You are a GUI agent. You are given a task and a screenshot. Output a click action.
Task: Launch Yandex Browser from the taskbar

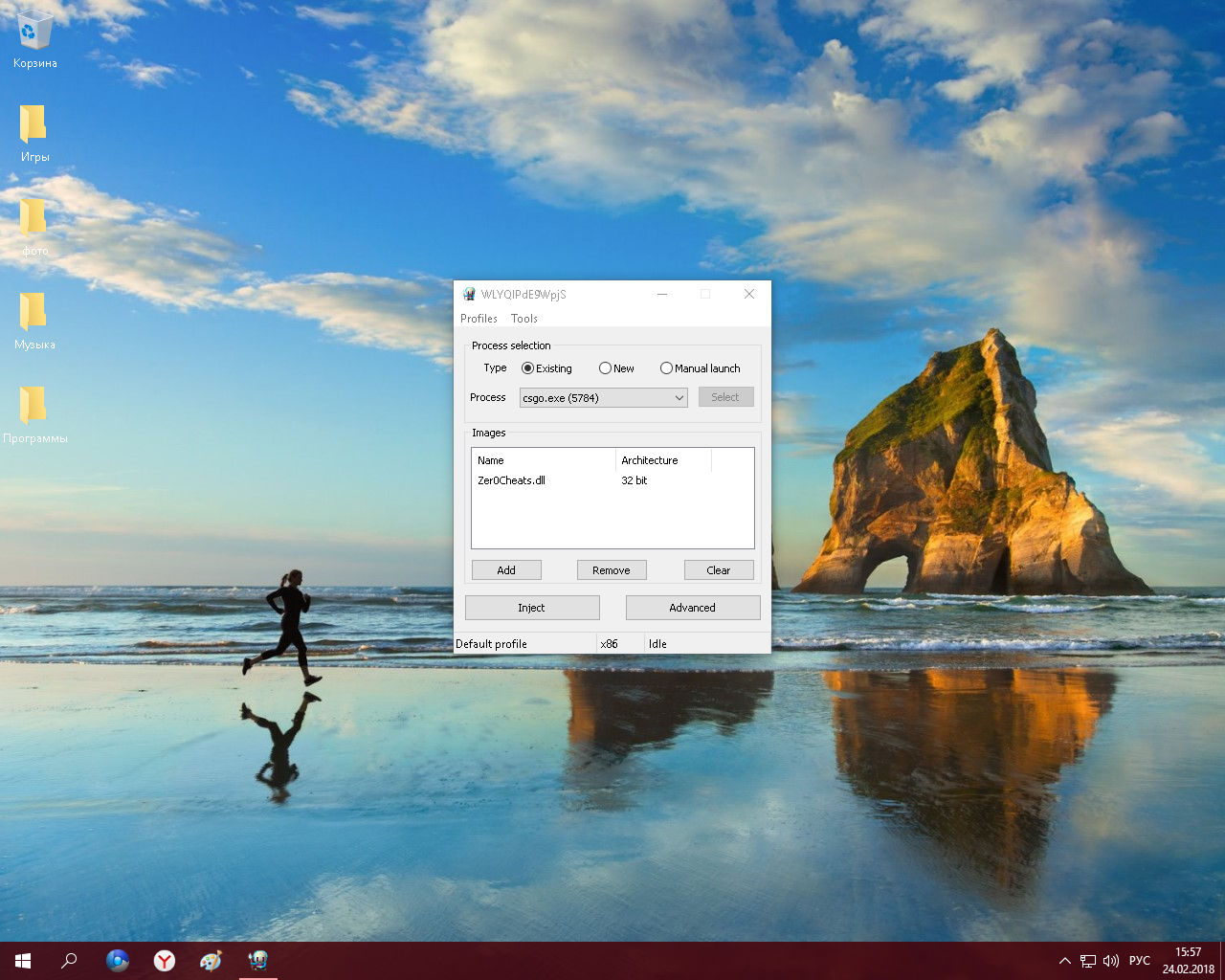(165, 960)
